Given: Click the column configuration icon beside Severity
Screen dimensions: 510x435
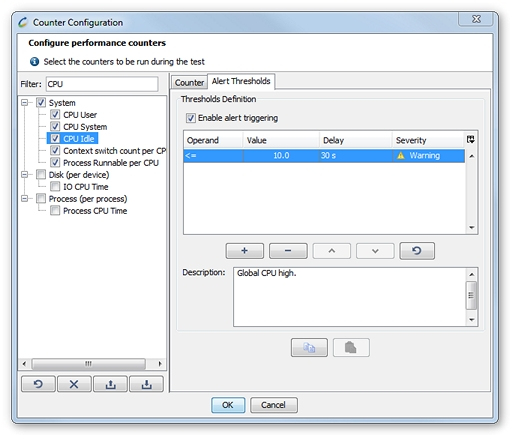Looking at the screenshot, I should [x=470, y=140].
